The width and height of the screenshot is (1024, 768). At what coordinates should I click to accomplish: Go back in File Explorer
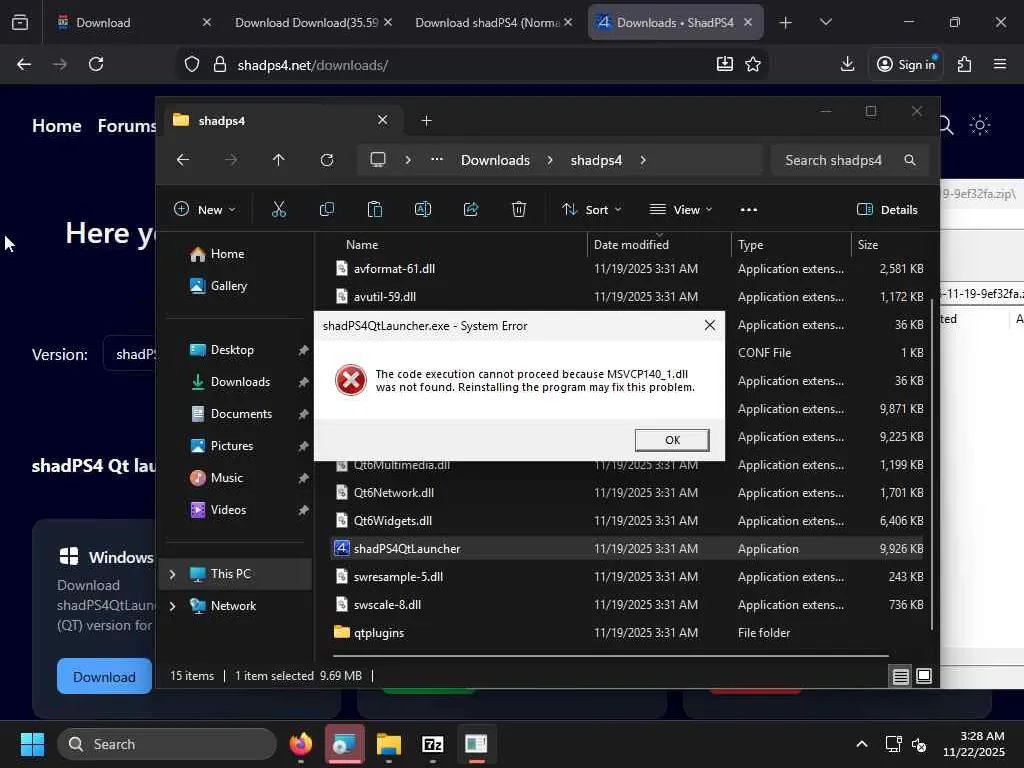click(183, 160)
